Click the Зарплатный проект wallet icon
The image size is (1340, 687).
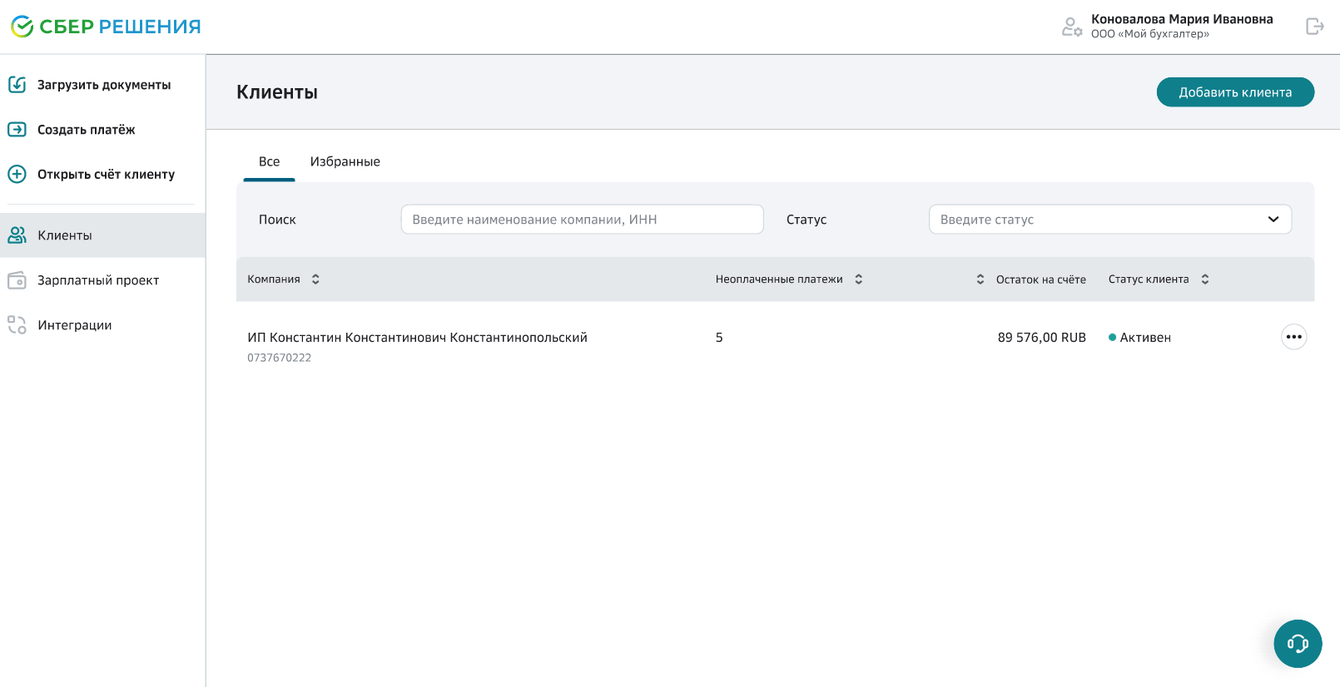[x=17, y=280]
